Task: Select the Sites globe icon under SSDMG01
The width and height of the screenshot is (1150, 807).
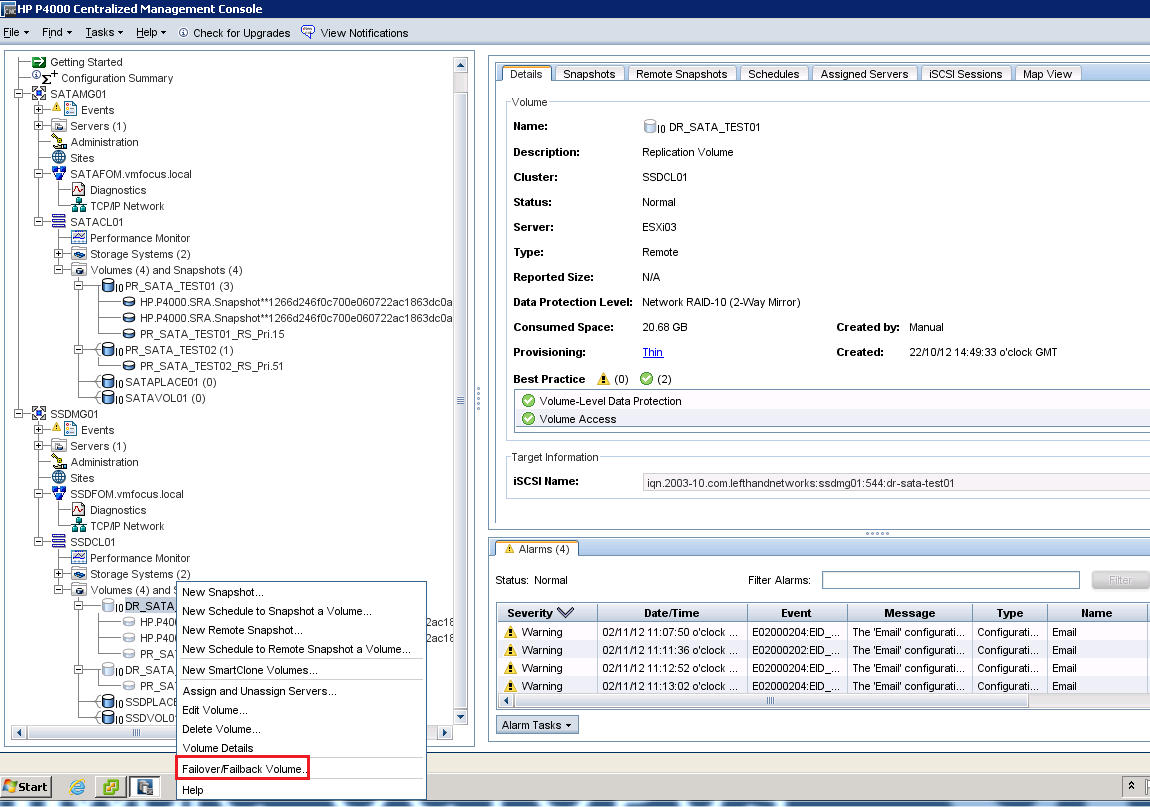Action: (59, 478)
